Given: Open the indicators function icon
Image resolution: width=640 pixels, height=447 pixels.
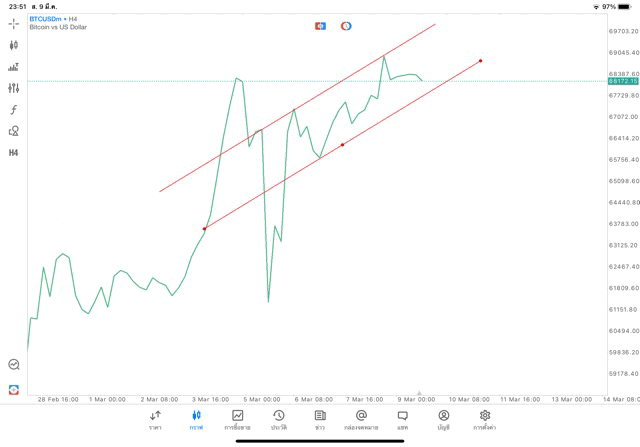Looking at the screenshot, I should [14, 110].
